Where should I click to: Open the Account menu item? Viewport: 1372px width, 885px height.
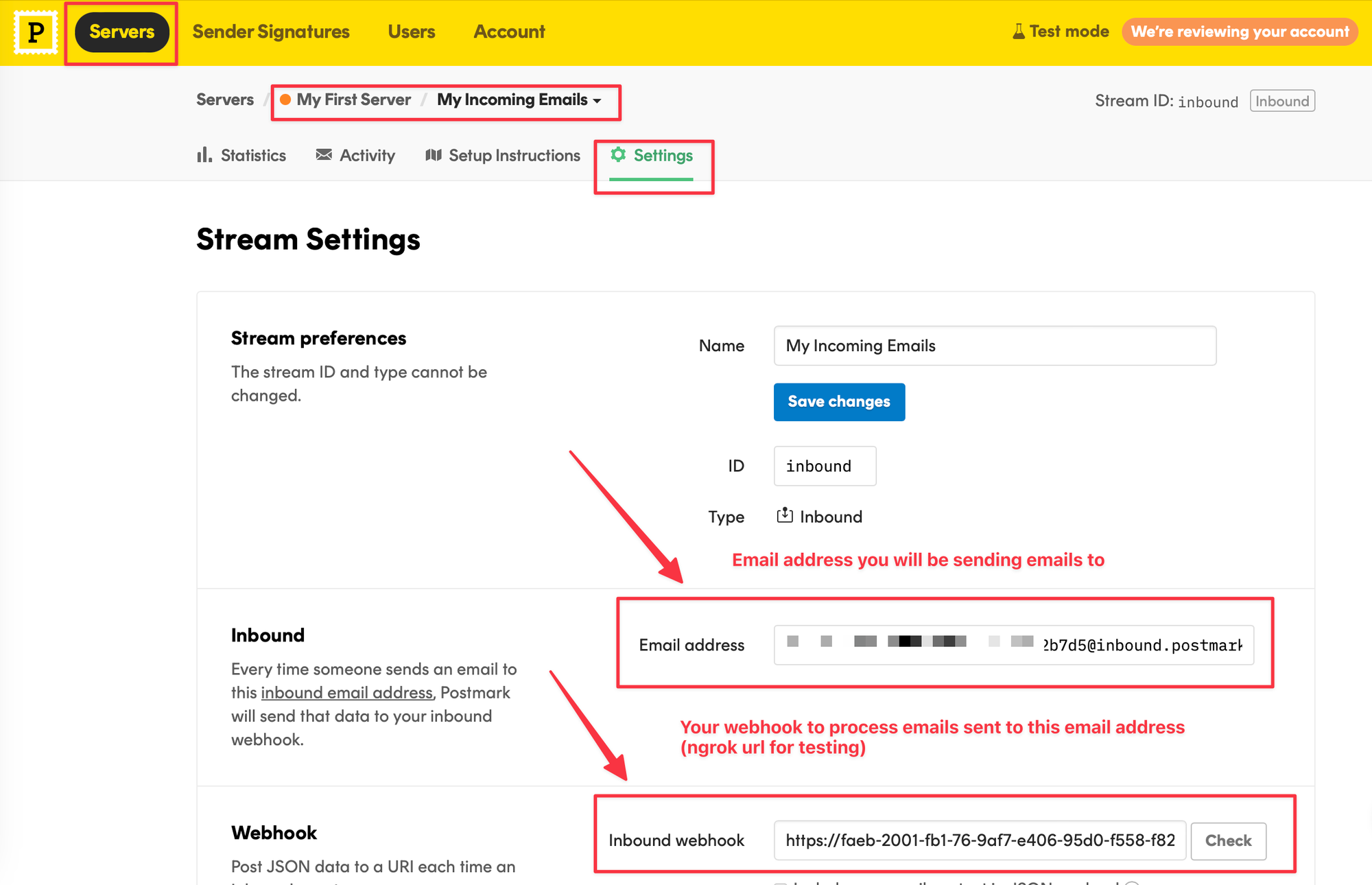[509, 32]
